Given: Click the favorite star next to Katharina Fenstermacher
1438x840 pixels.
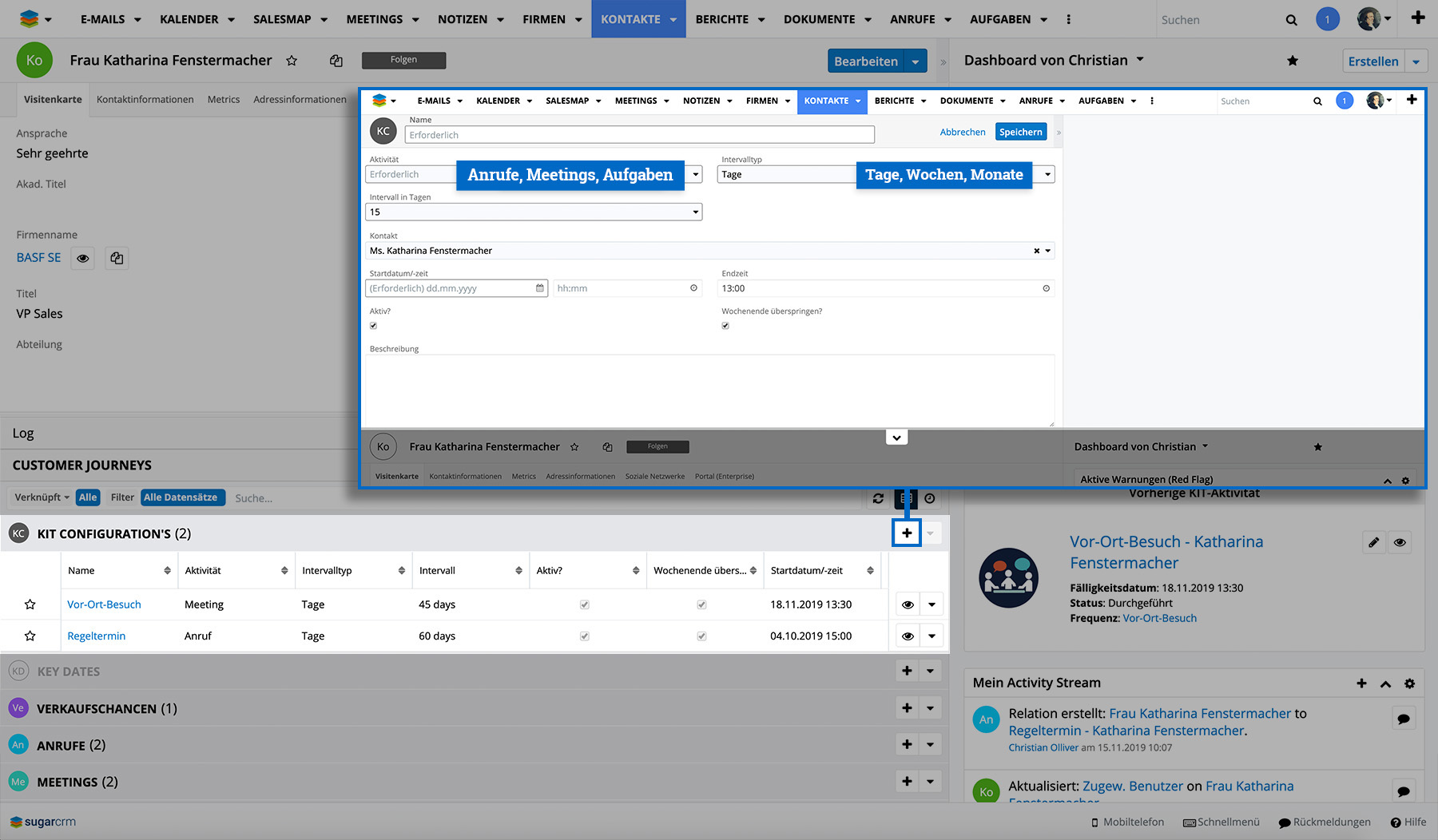Looking at the screenshot, I should click(x=292, y=61).
